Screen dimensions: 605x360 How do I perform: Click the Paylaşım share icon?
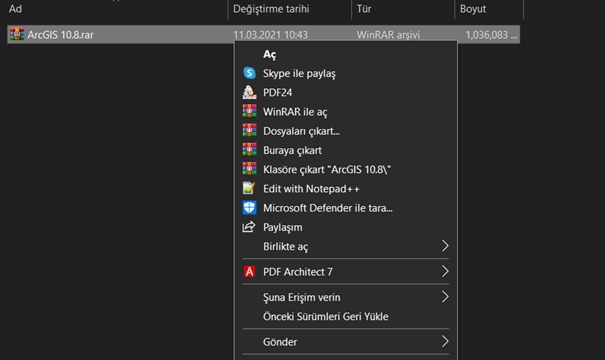point(249,227)
